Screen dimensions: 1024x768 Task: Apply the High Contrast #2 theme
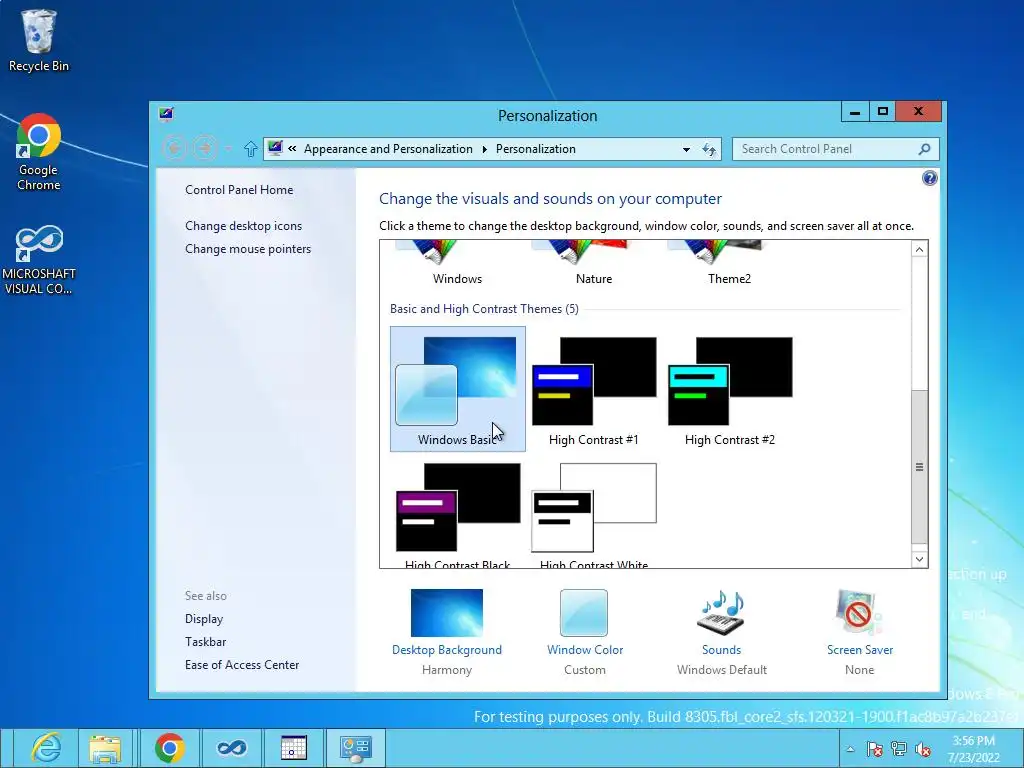[x=730, y=391]
